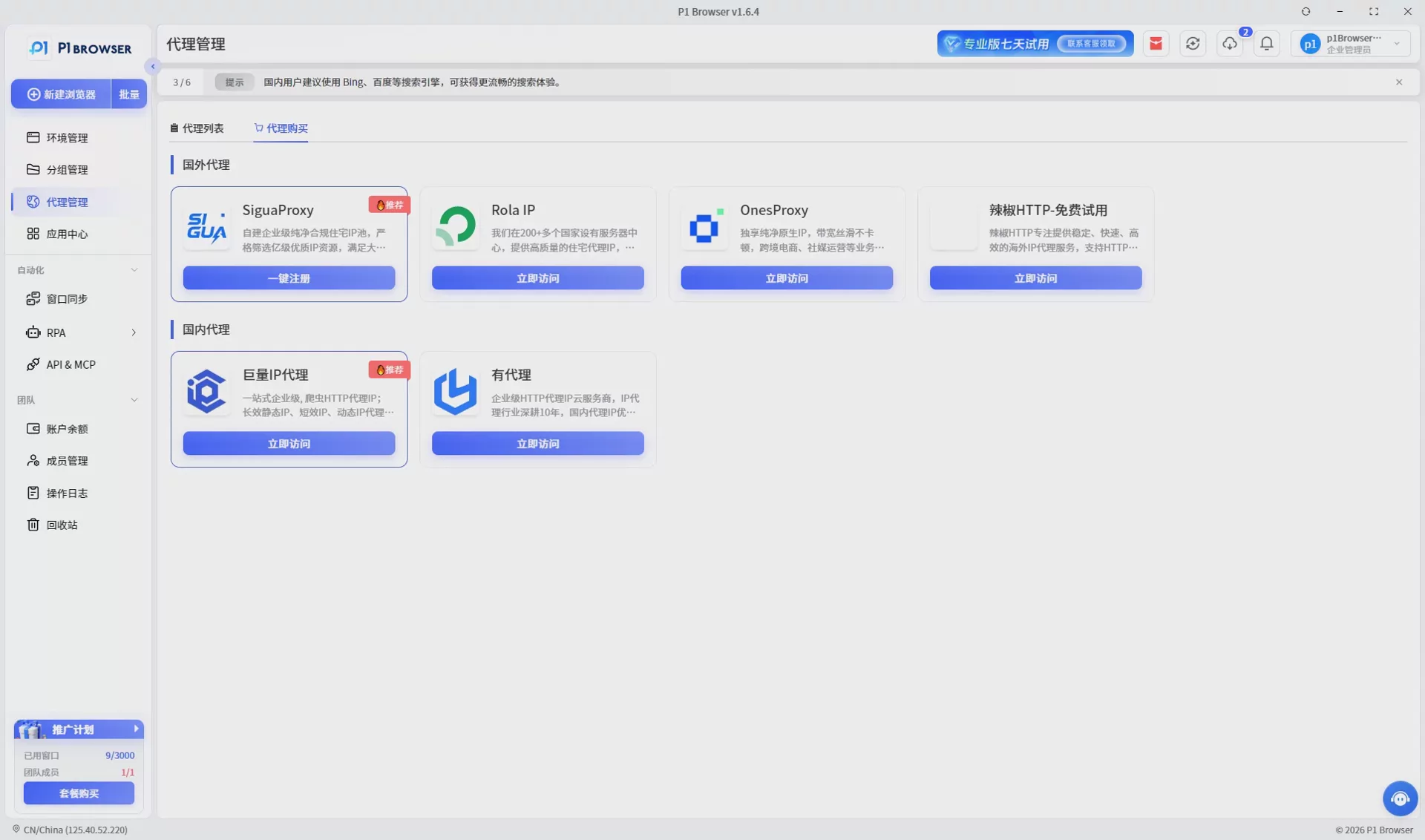Click the 批量 button

point(129,94)
